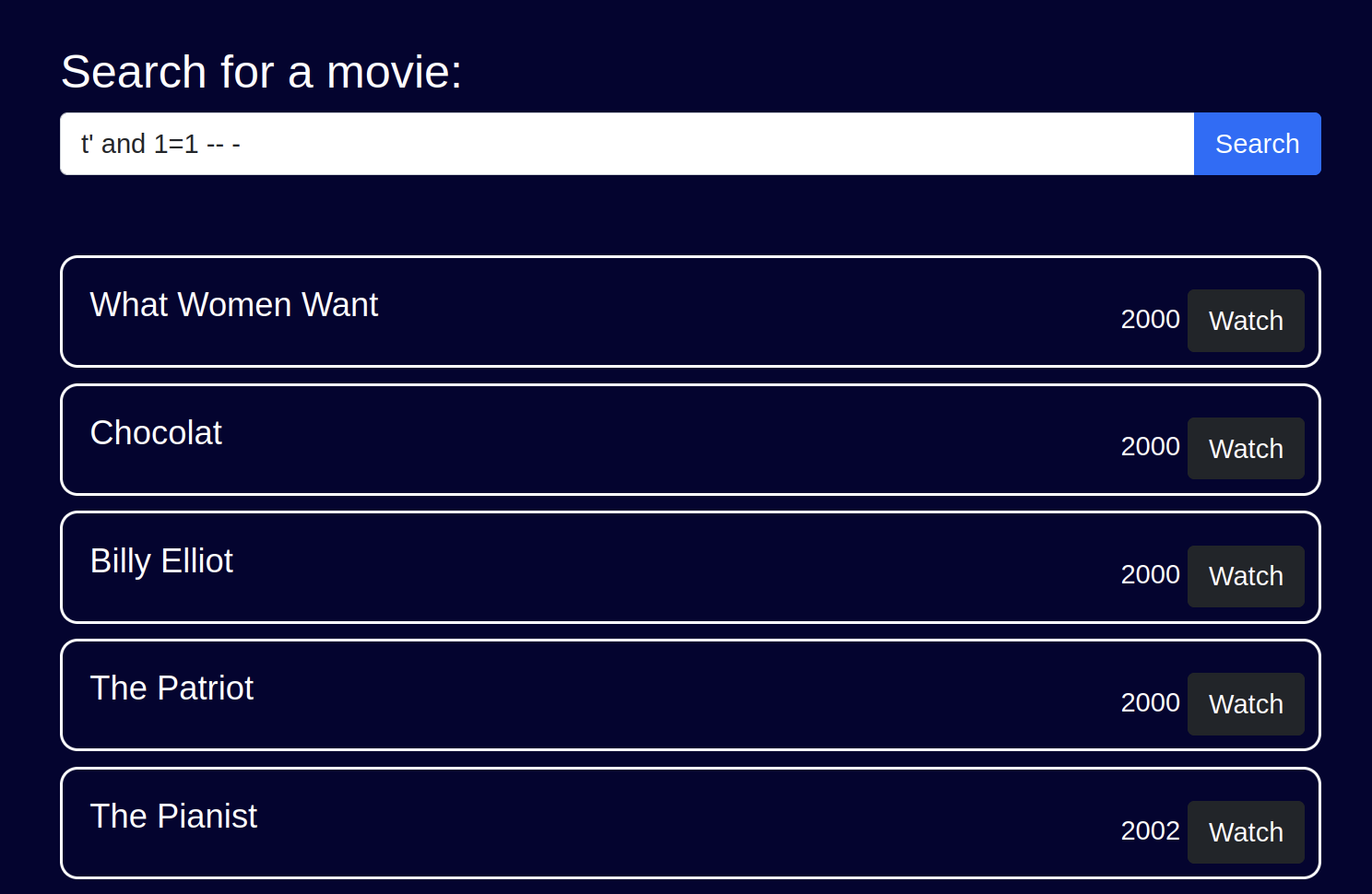Click year 2000 on Chocolat row
The image size is (1372, 894).
click(x=1150, y=446)
